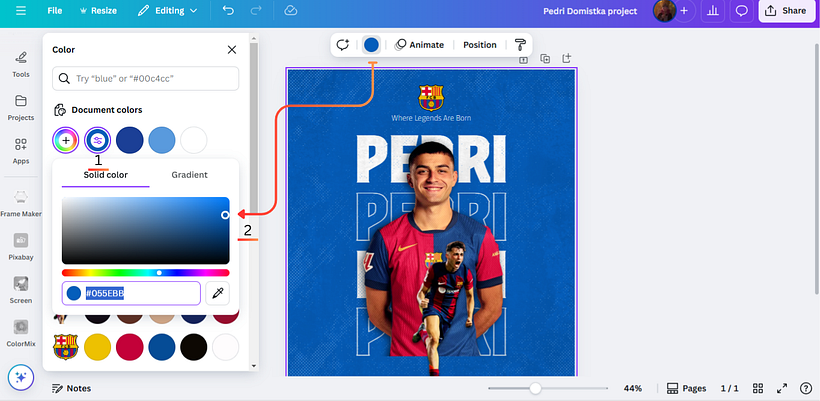Open the Tools sidebar panel
This screenshot has height=401, width=820.
21,64
